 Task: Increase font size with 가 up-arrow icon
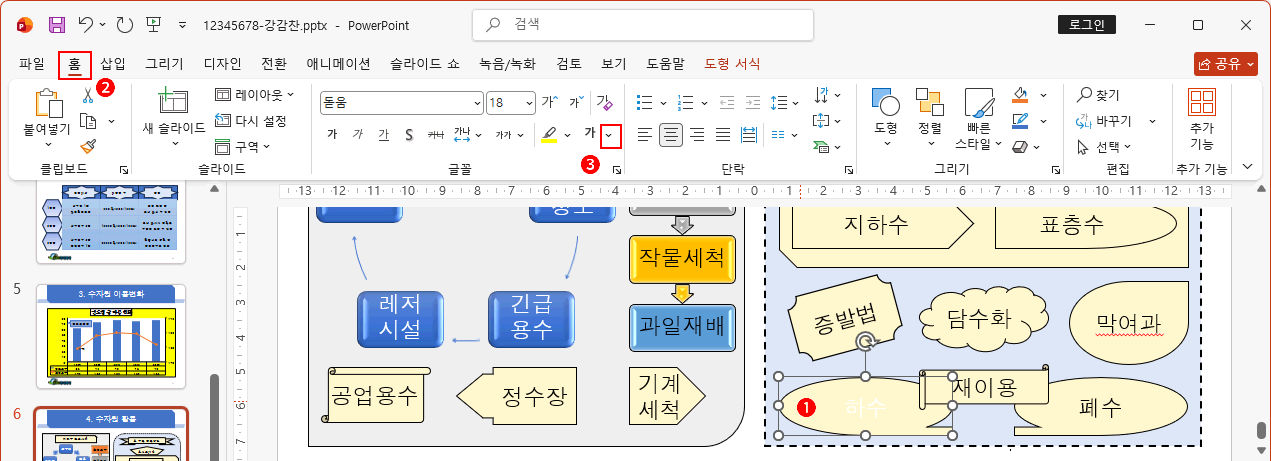click(549, 102)
